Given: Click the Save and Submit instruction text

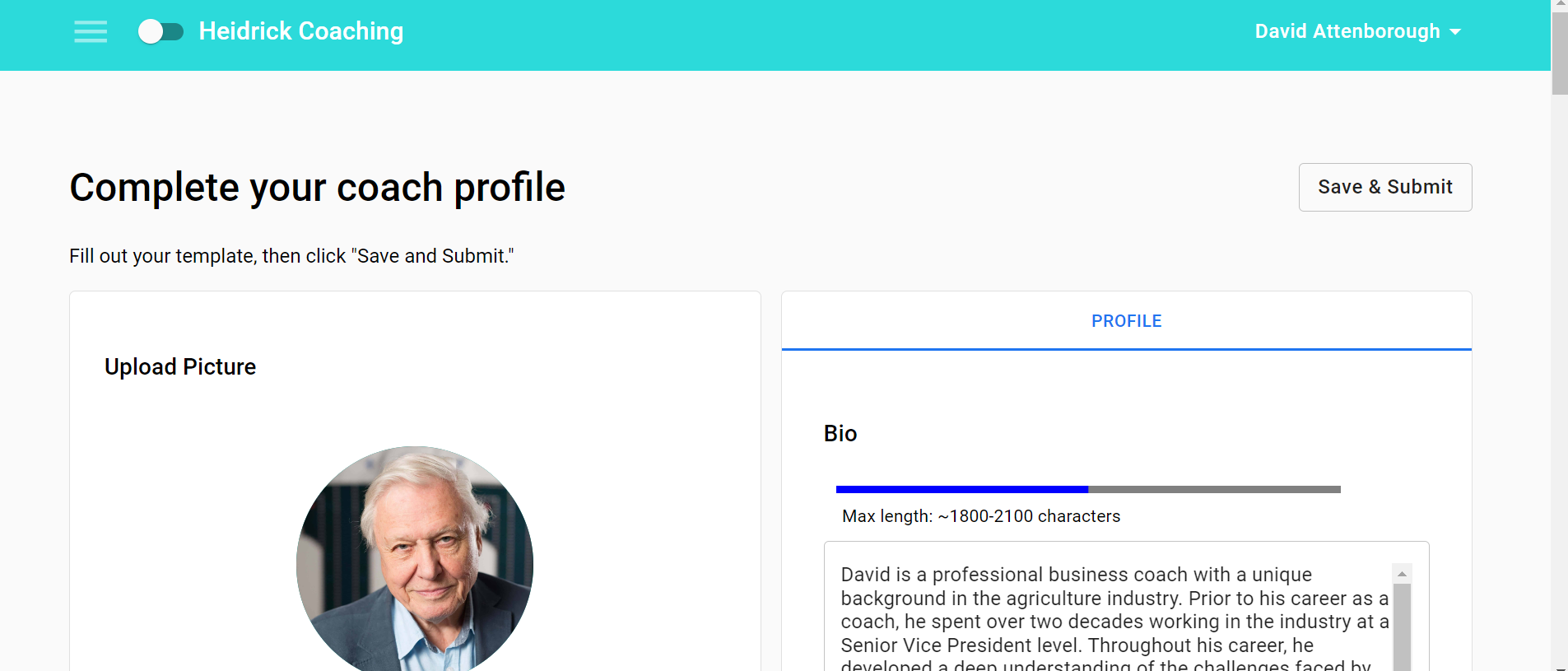Looking at the screenshot, I should click(291, 255).
